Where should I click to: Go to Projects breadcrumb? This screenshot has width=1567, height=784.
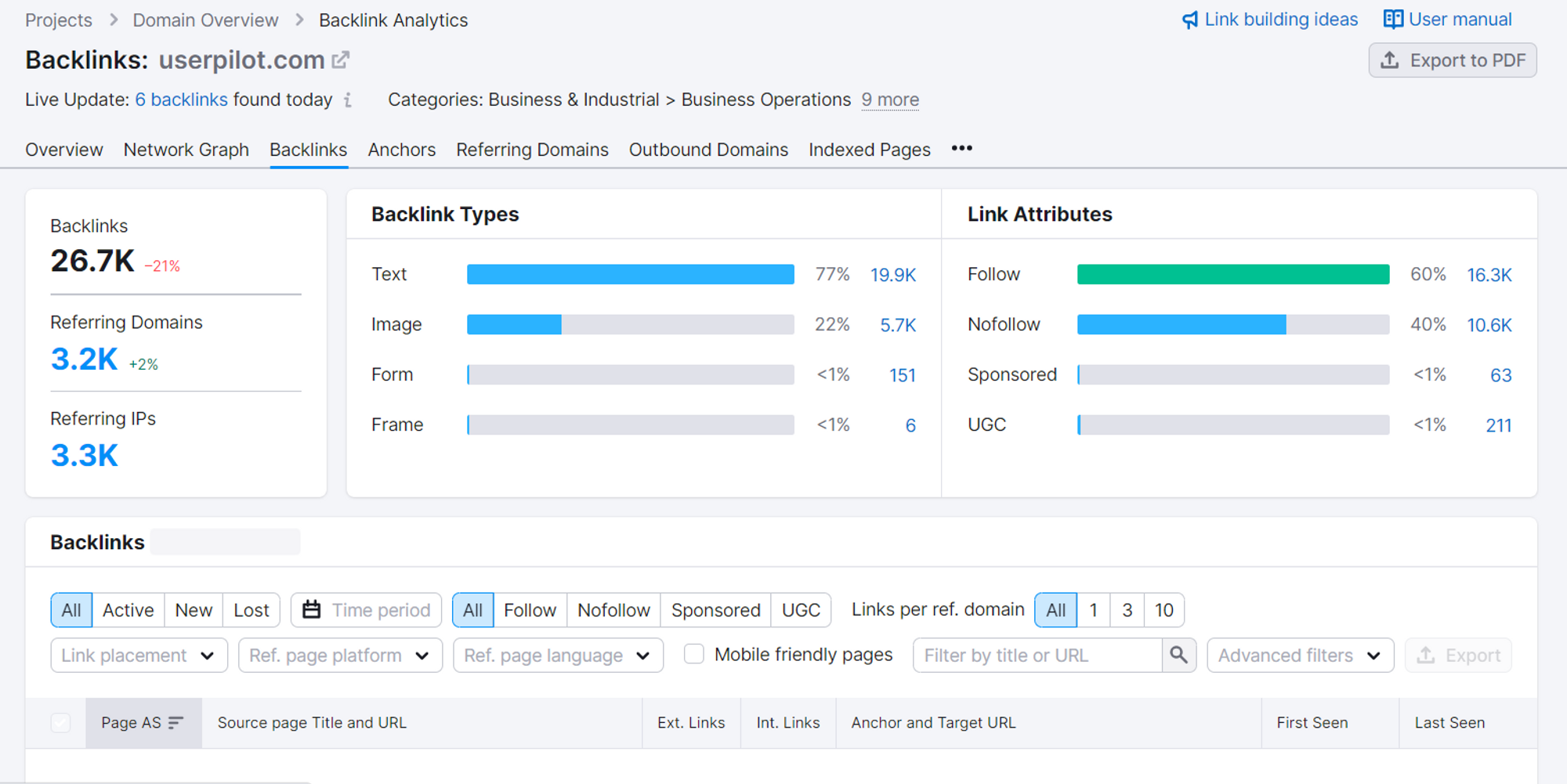point(59,20)
